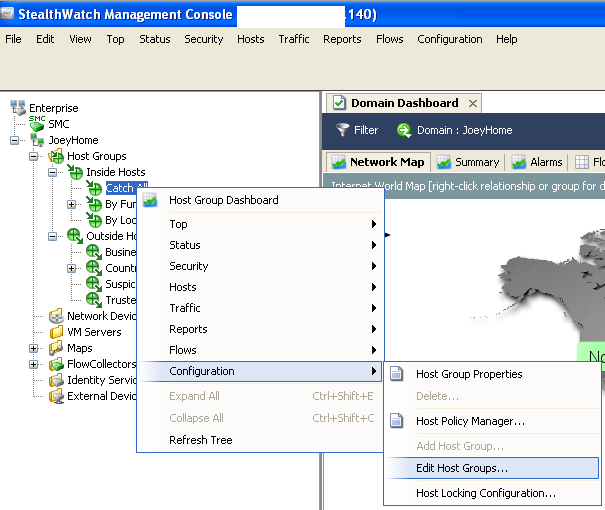605x510 pixels.
Task: Close the Domain Dashboard tab
Action: (x=473, y=103)
